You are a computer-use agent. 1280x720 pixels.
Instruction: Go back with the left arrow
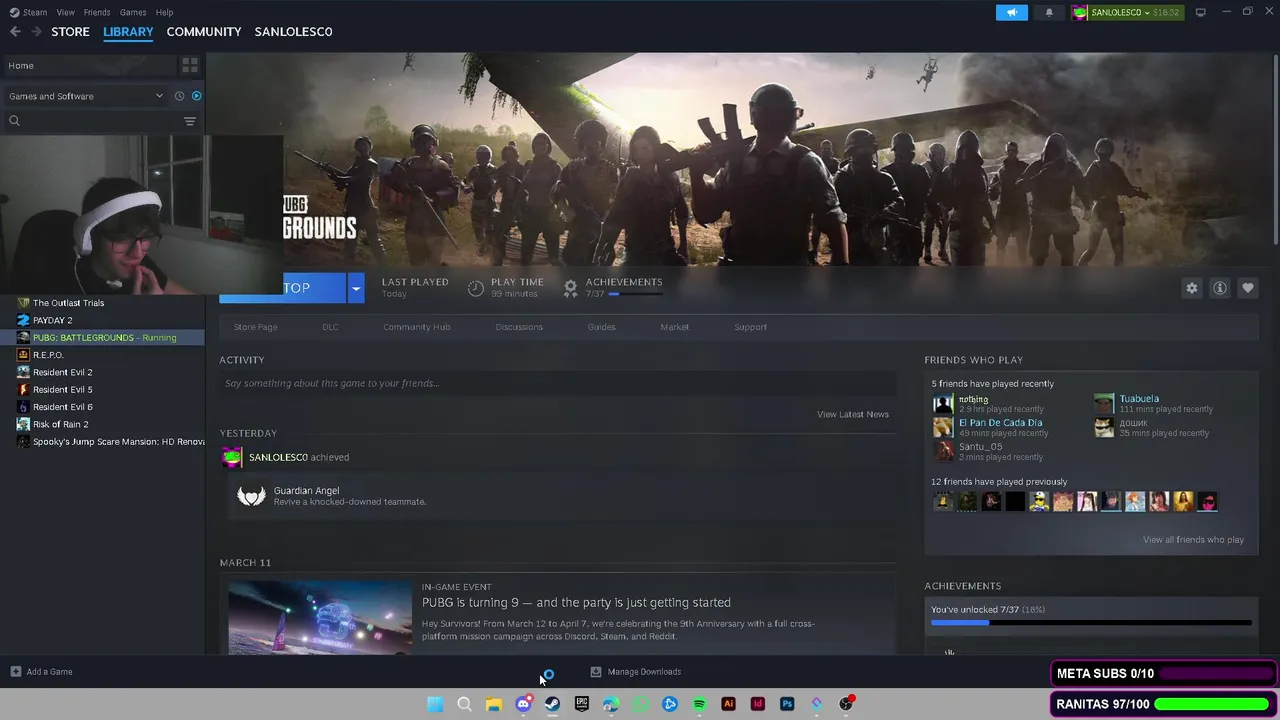[x=15, y=31]
